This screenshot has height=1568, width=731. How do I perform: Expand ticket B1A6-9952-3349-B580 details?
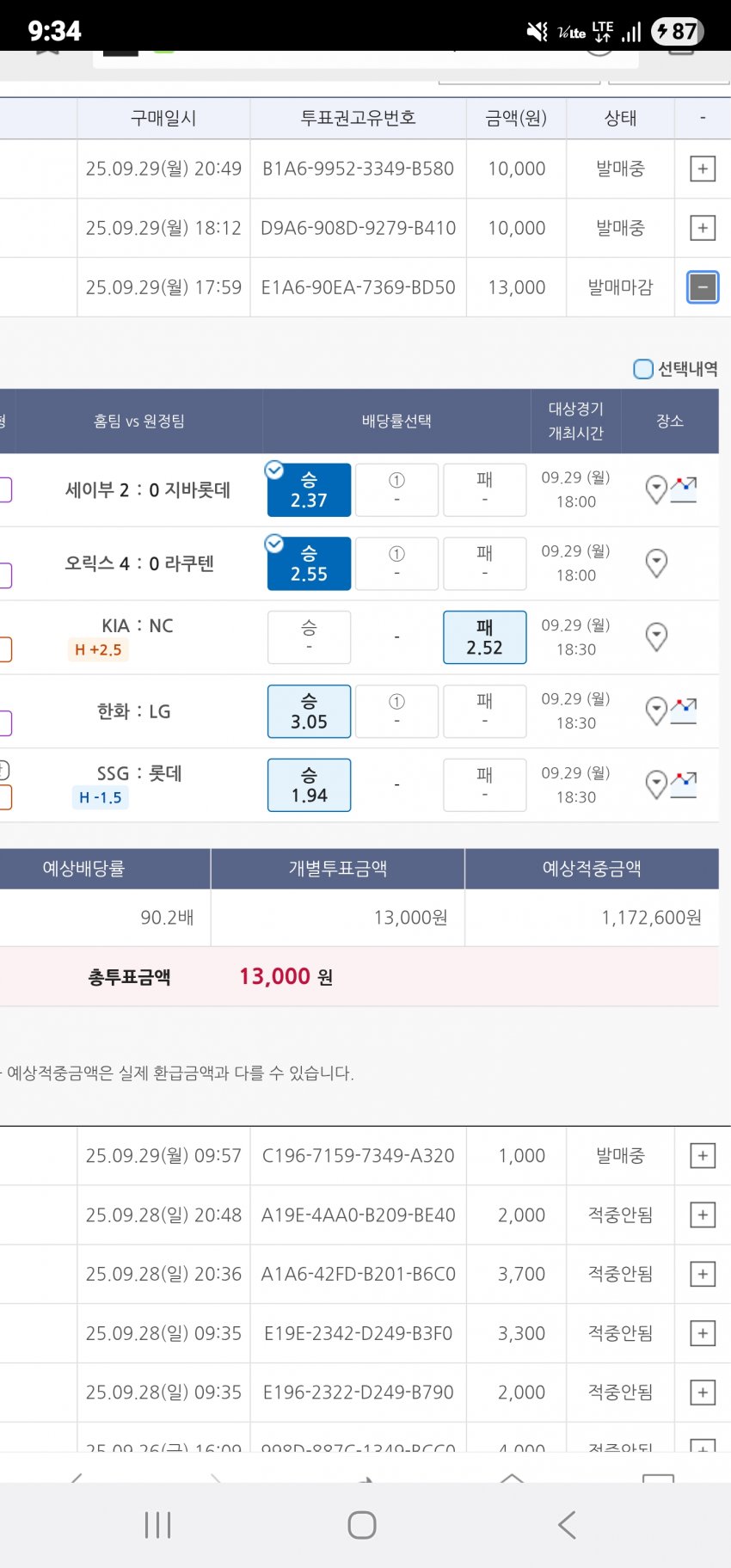pyautogui.click(x=703, y=169)
